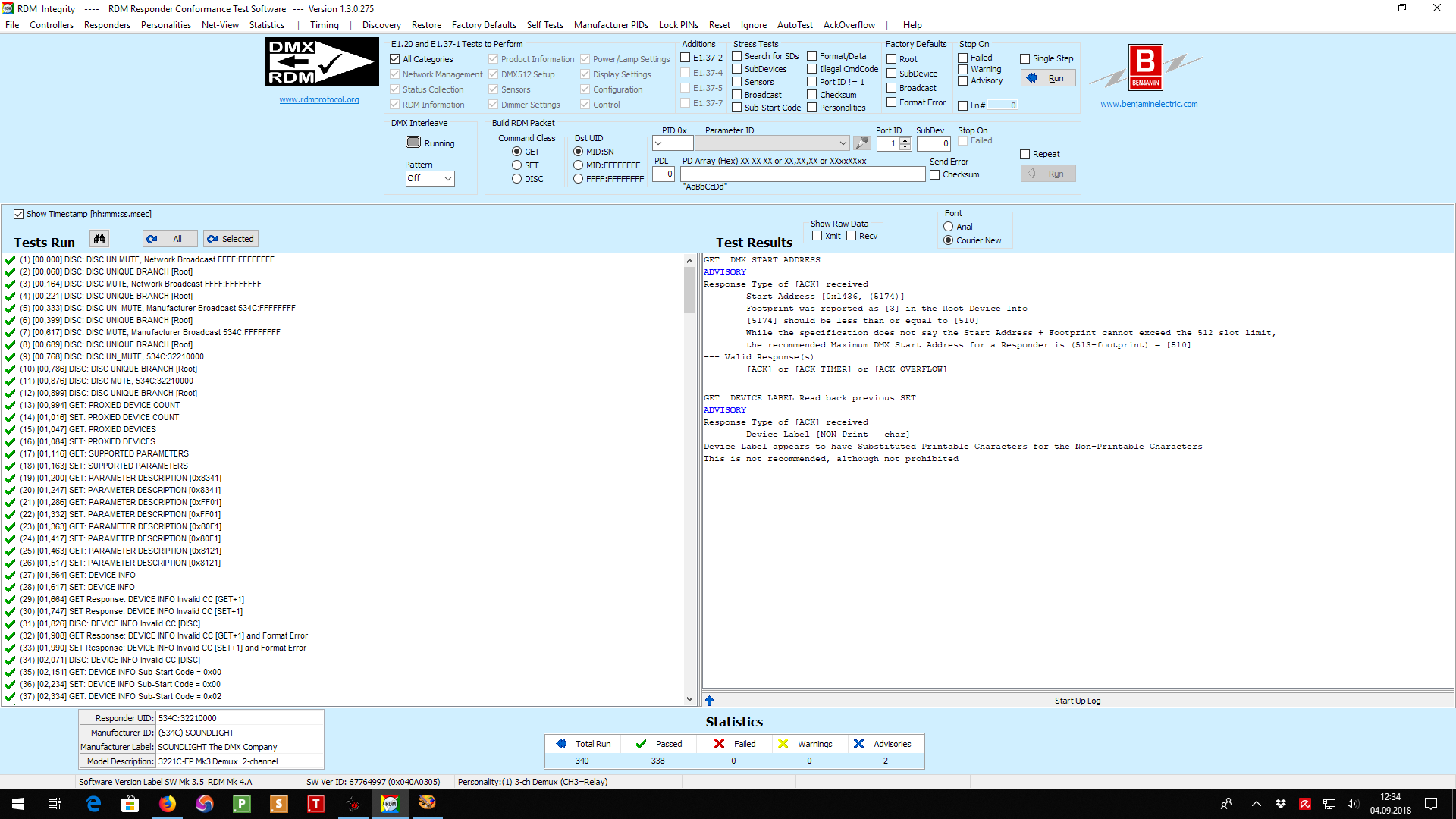
Task: Expand the PID 0x dropdown
Action: coord(658,143)
